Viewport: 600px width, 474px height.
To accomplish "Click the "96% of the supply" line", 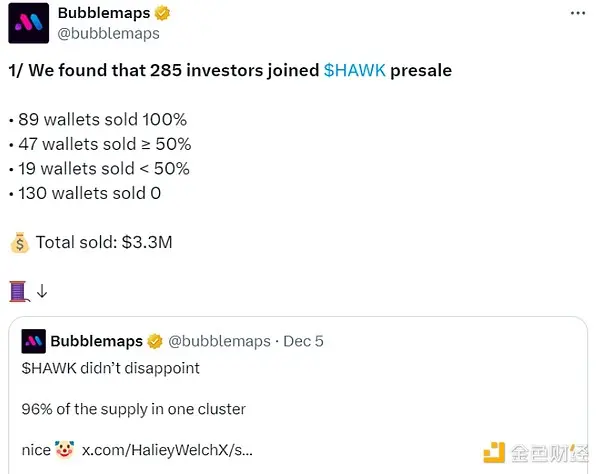I will tap(133, 409).
